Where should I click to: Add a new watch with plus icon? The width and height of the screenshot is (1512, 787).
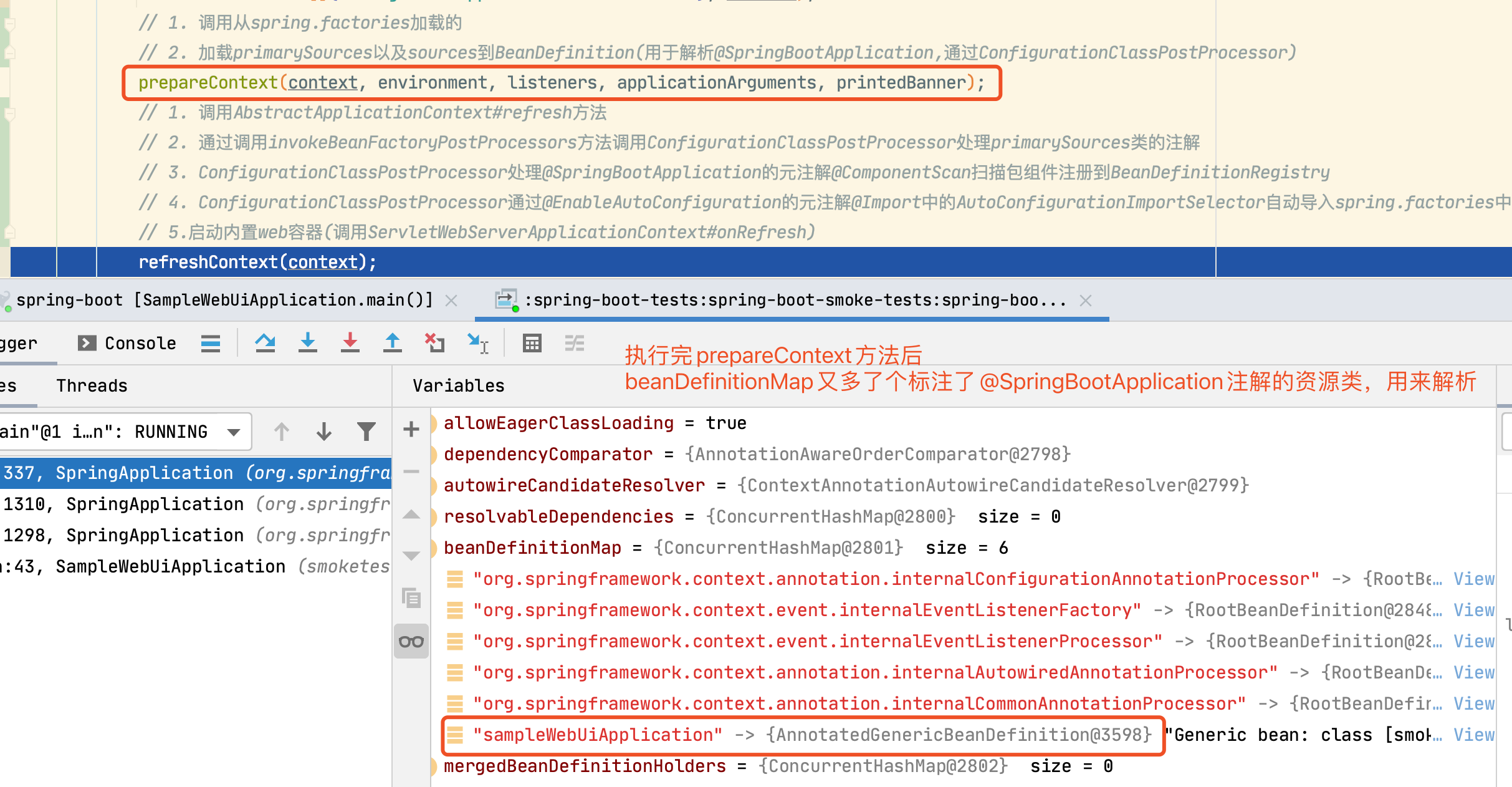click(x=411, y=429)
